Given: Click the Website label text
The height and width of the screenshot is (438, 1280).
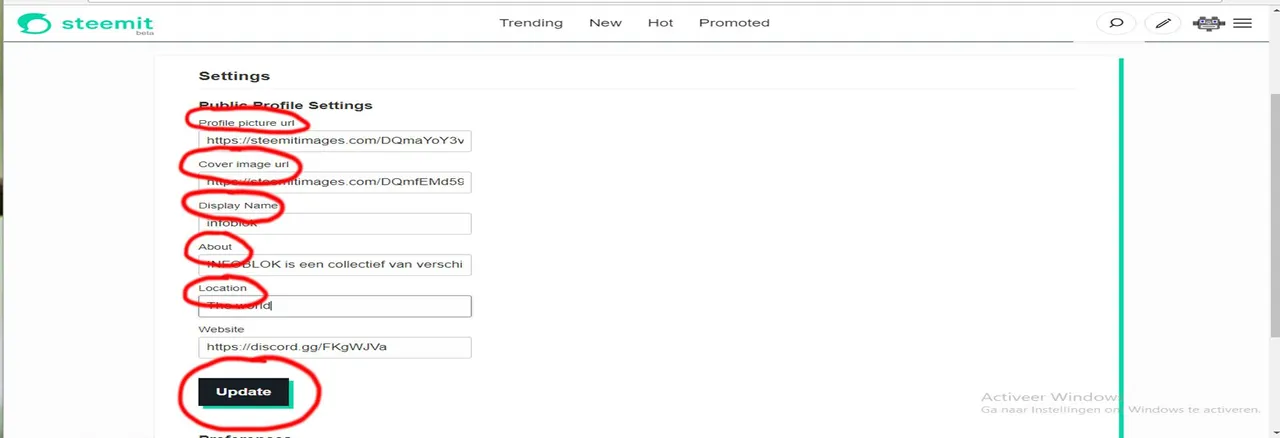Looking at the screenshot, I should pos(221,329).
